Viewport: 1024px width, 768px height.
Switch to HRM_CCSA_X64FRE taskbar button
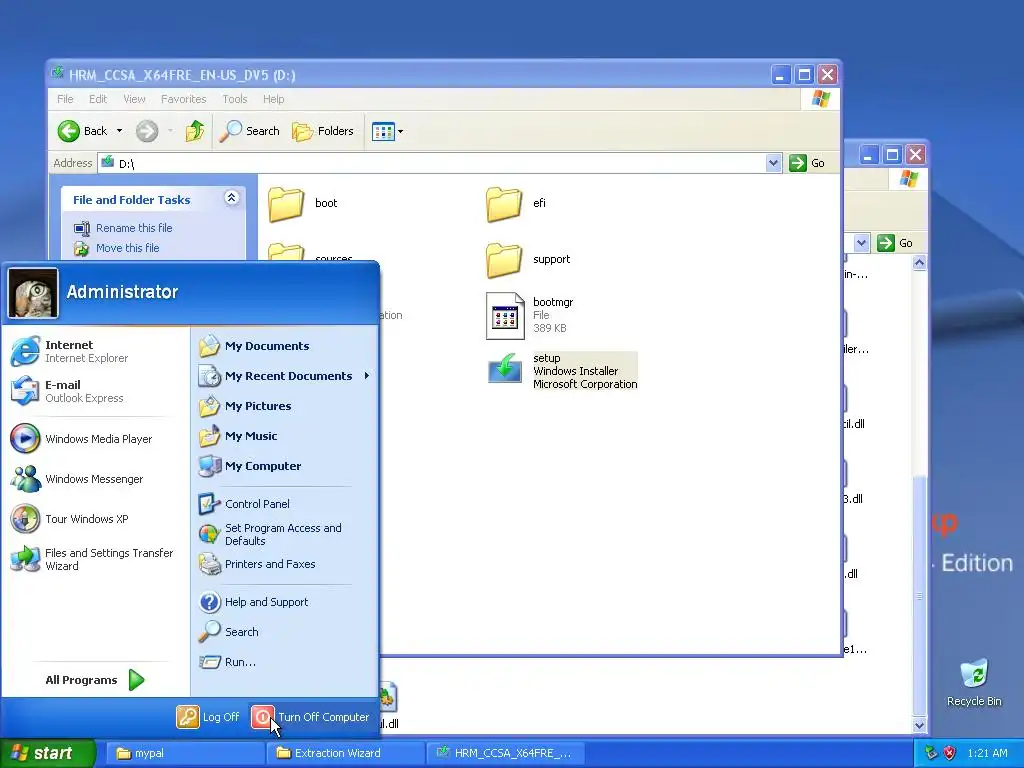point(505,753)
